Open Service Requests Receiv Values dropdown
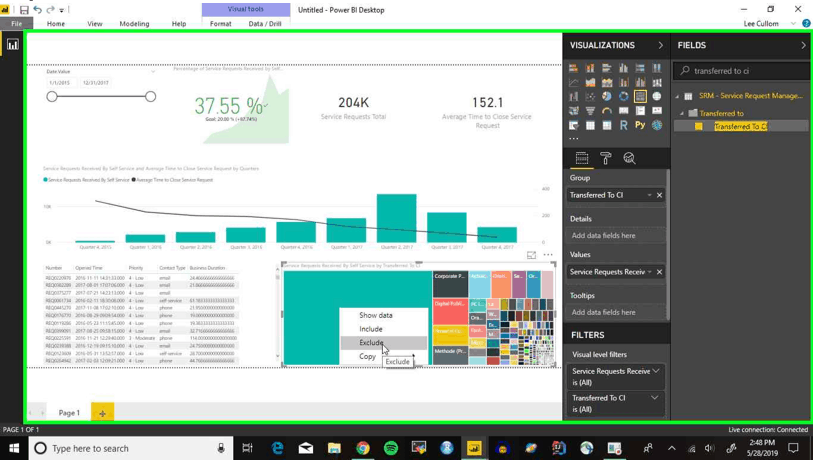This screenshot has height=461, width=816. [649, 272]
